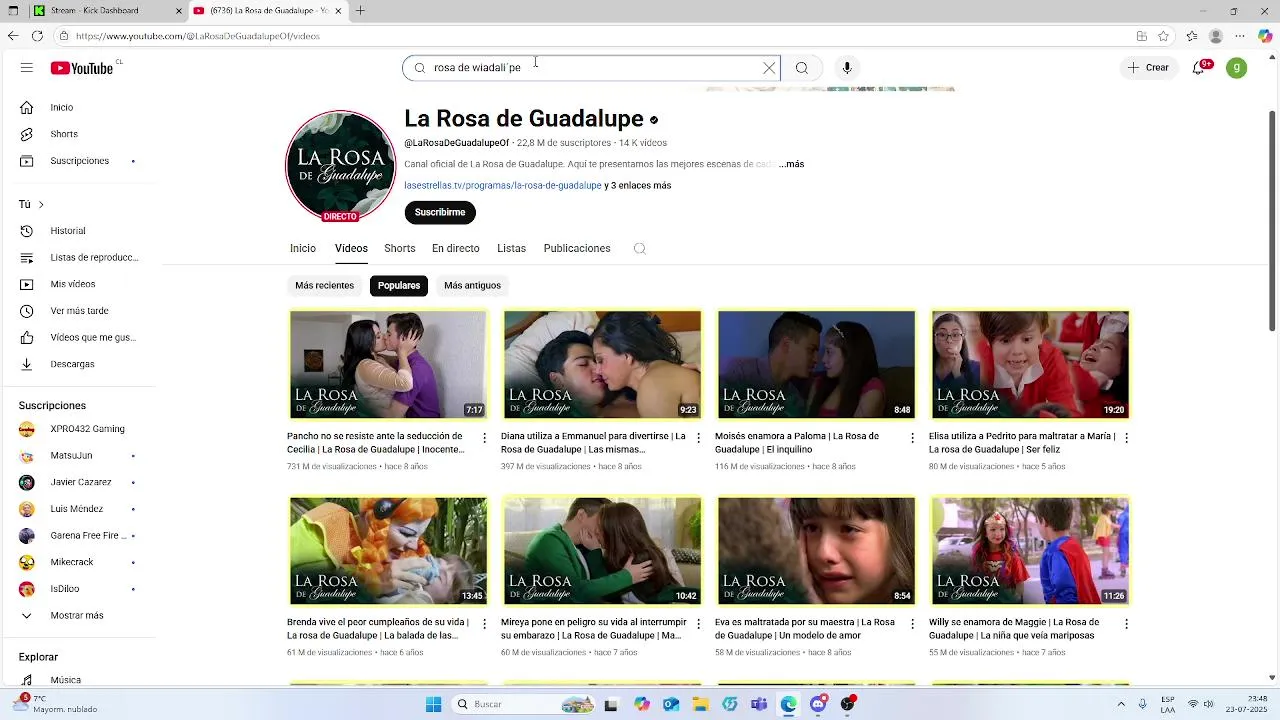The width and height of the screenshot is (1280, 720).
Task: Open Suscripciones in the sidebar
Action: [x=78, y=161]
